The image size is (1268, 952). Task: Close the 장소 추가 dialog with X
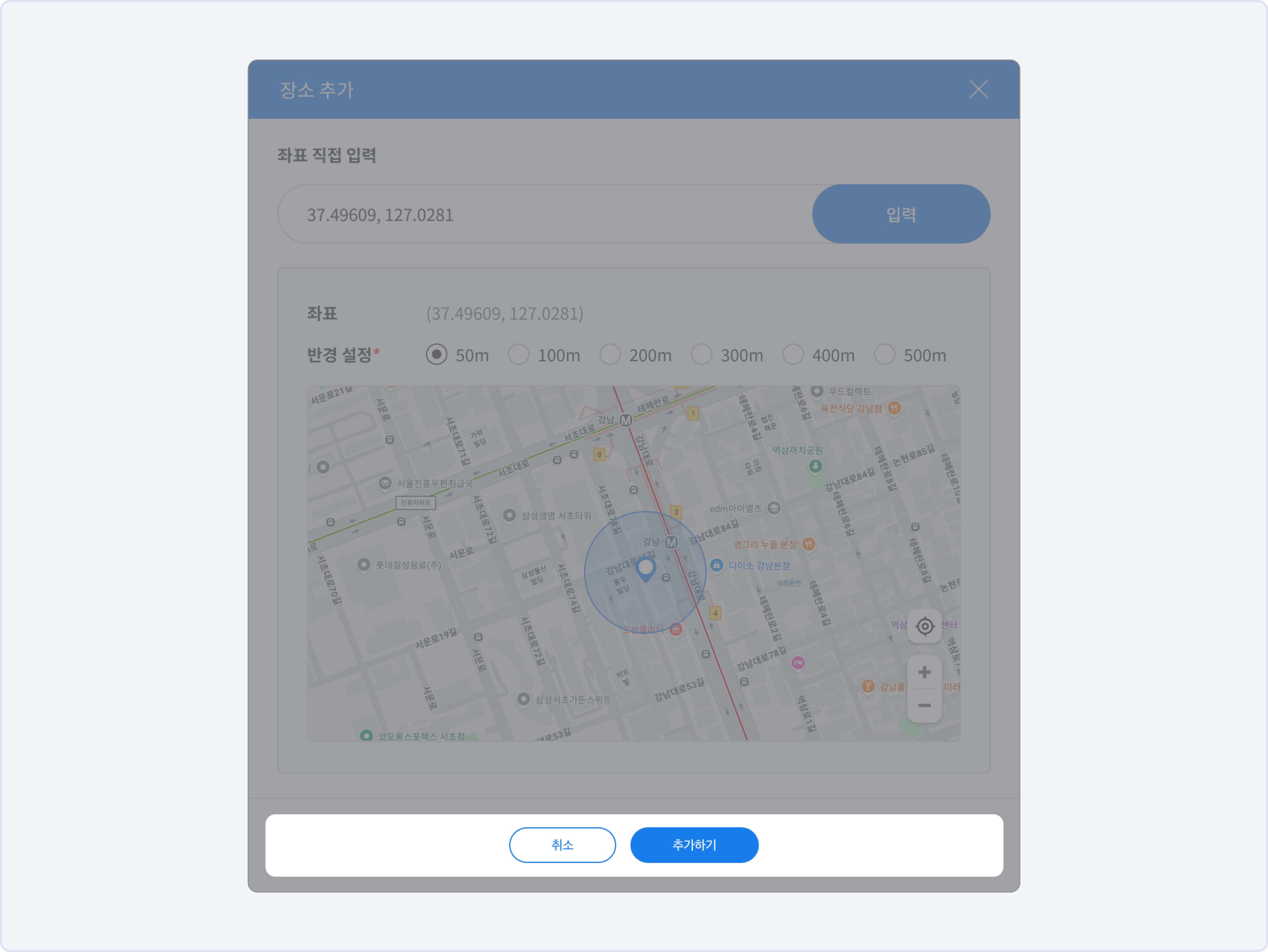click(978, 89)
